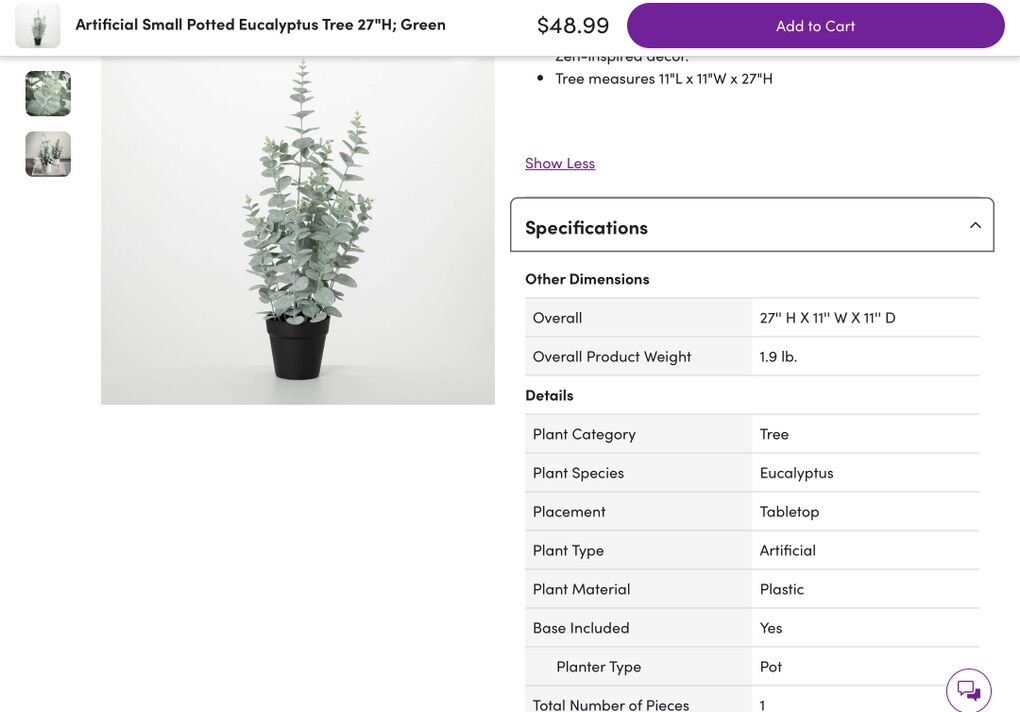Open the live chat bubble icon
Screen dimensions: 1020x712
click(968, 690)
